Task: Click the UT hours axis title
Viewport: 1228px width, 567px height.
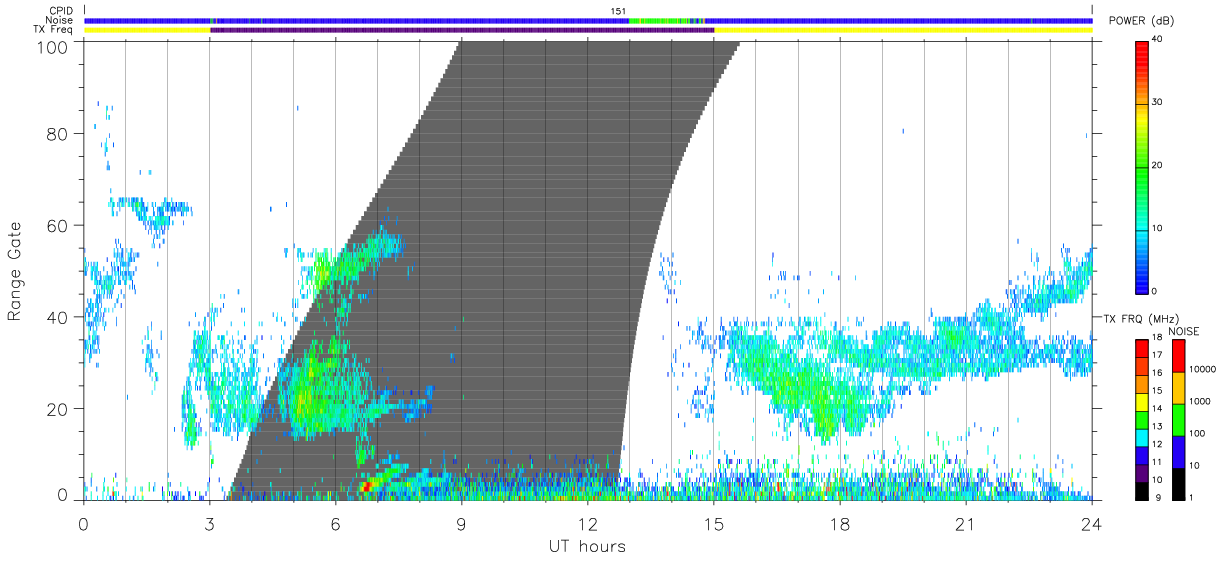Action: point(586,546)
